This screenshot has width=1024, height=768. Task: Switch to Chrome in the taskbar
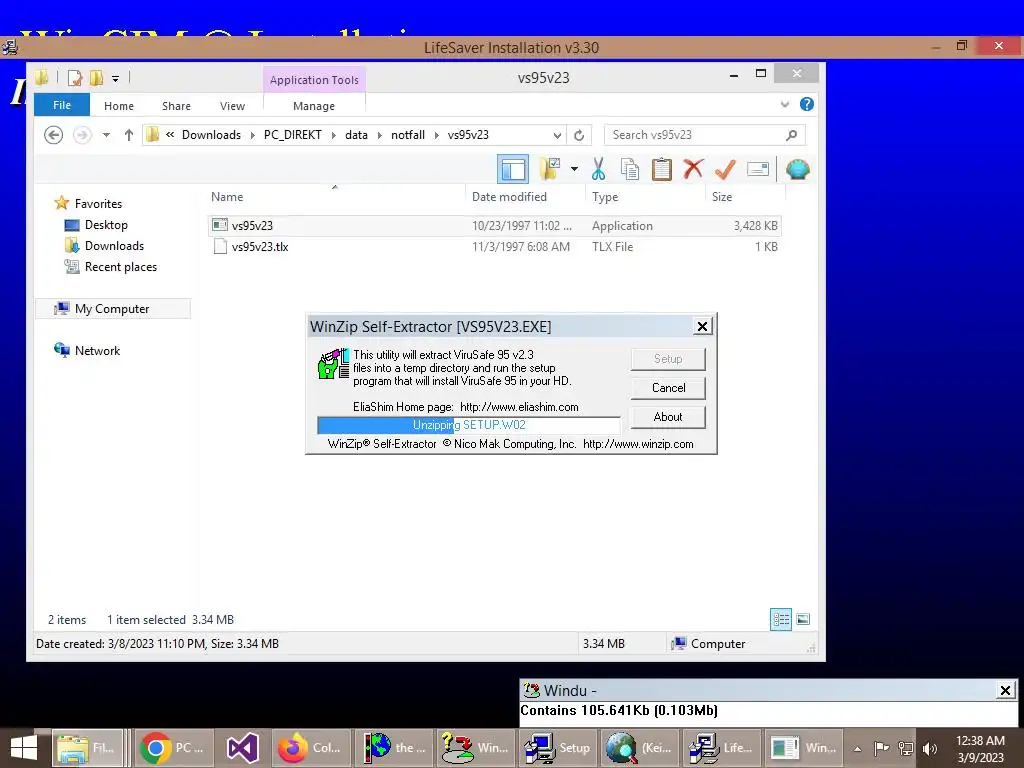pyautogui.click(x=173, y=748)
